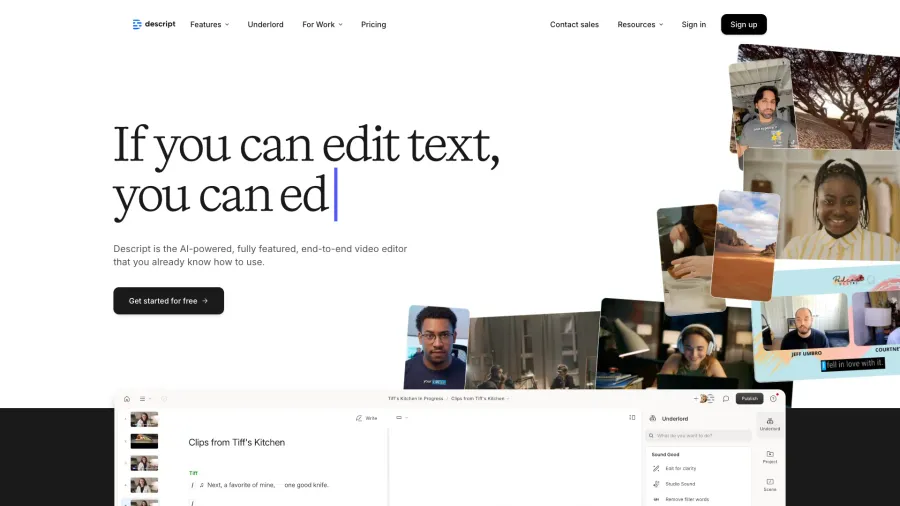Select the first scene thumbnail
Image resolution: width=900 pixels, height=506 pixels.
point(144,419)
